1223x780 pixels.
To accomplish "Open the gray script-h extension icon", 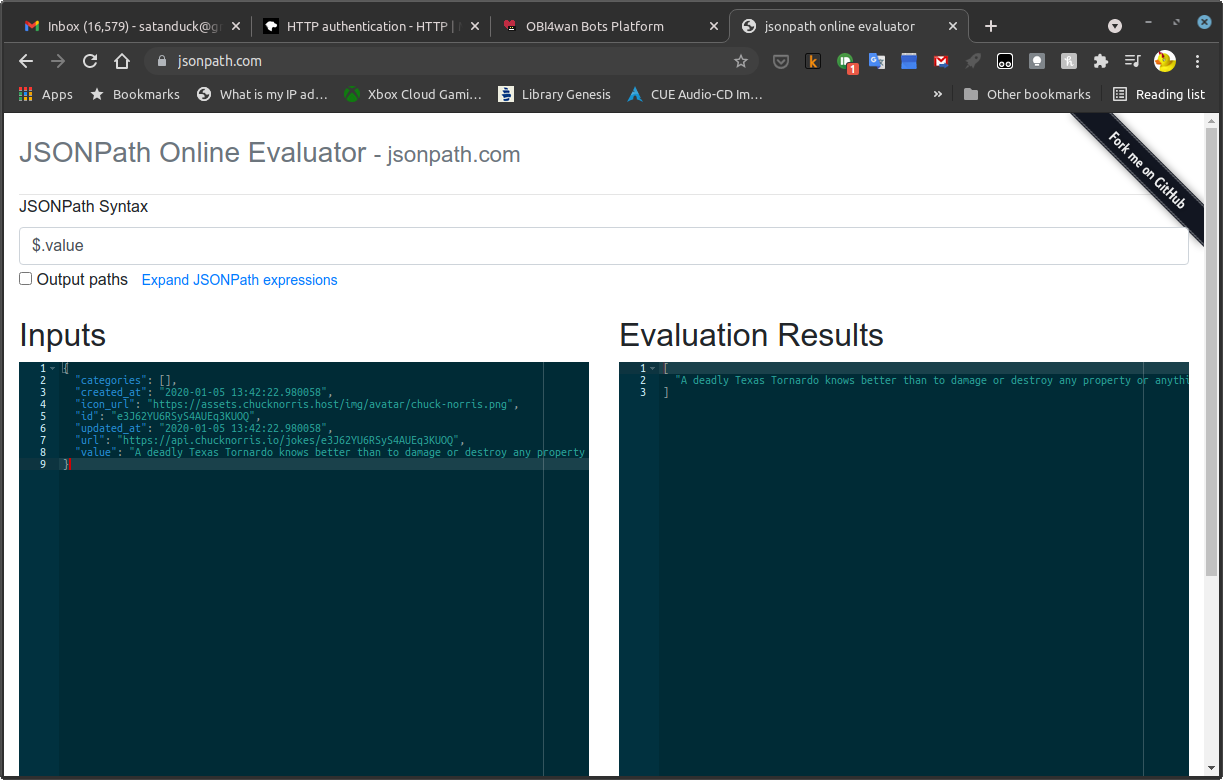I will pos(1069,61).
